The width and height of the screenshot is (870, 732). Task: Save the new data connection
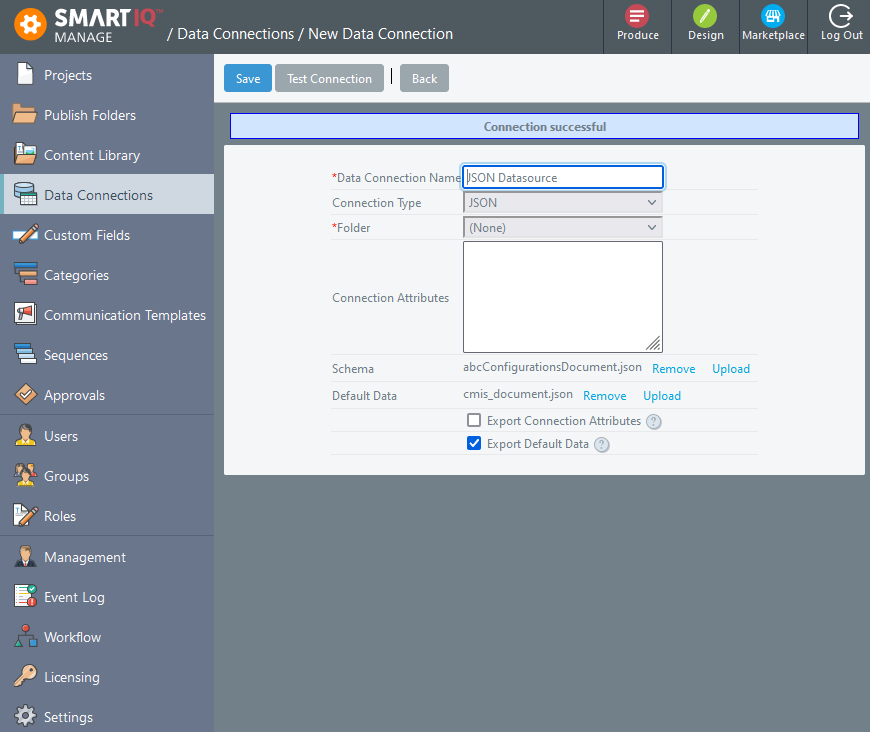248,78
